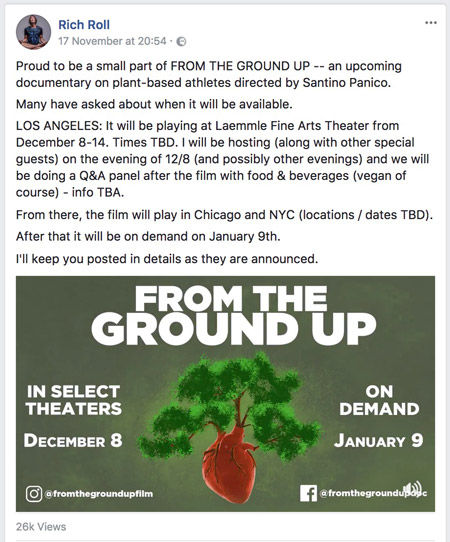Toggle the video sound speaker icon
The image size is (450, 542).
[x=412, y=488]
